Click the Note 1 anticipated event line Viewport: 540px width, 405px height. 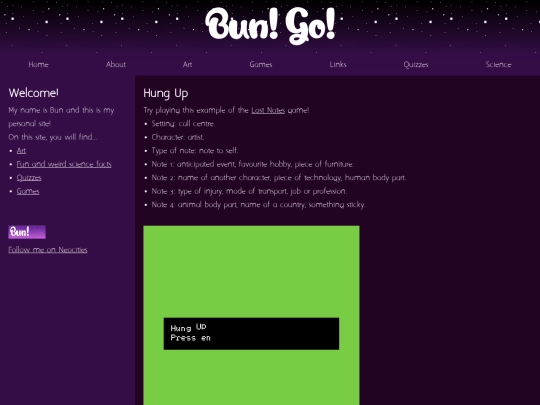253,164
